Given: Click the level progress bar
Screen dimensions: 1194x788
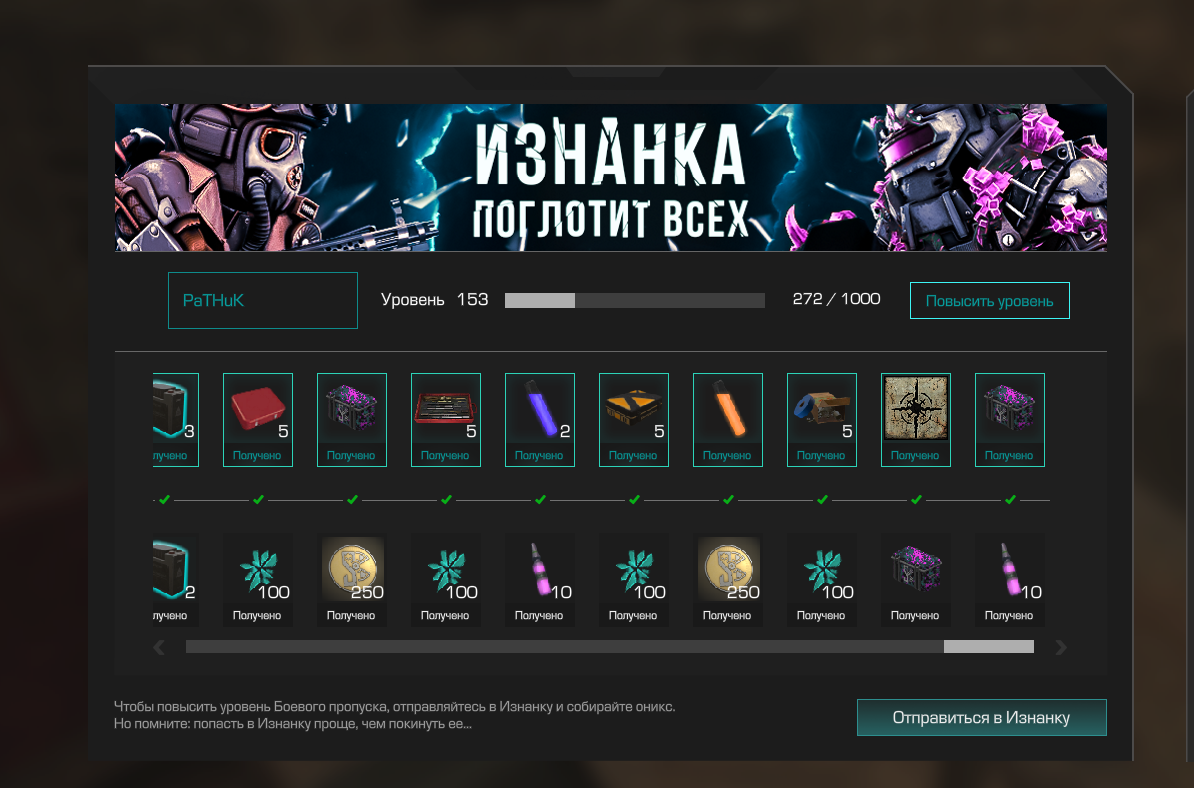Looking at the screenshot, I should click(x=634, y=300).
